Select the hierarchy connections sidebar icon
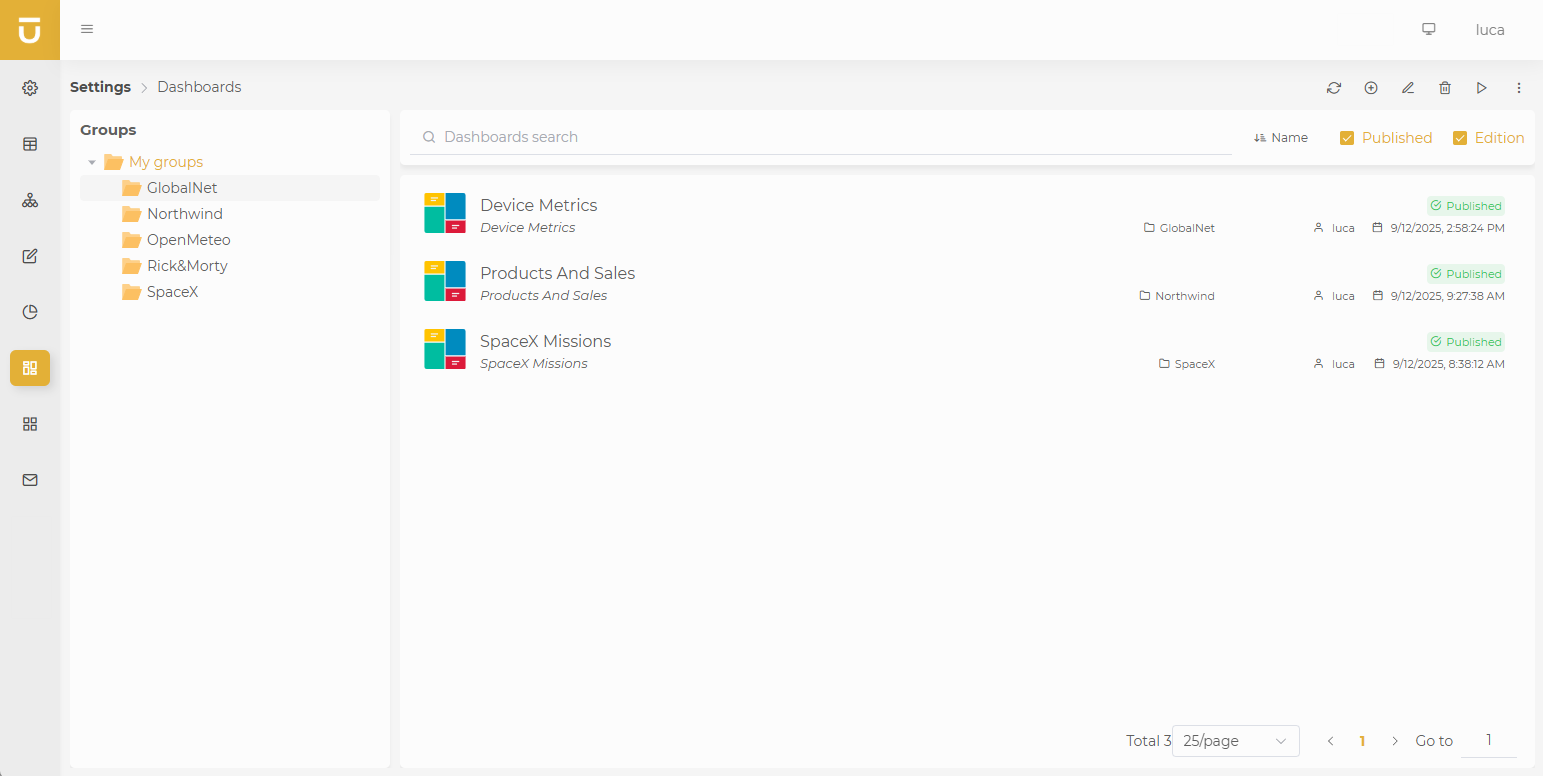This screenshot has height=776, width=1543. click(29, 200)
